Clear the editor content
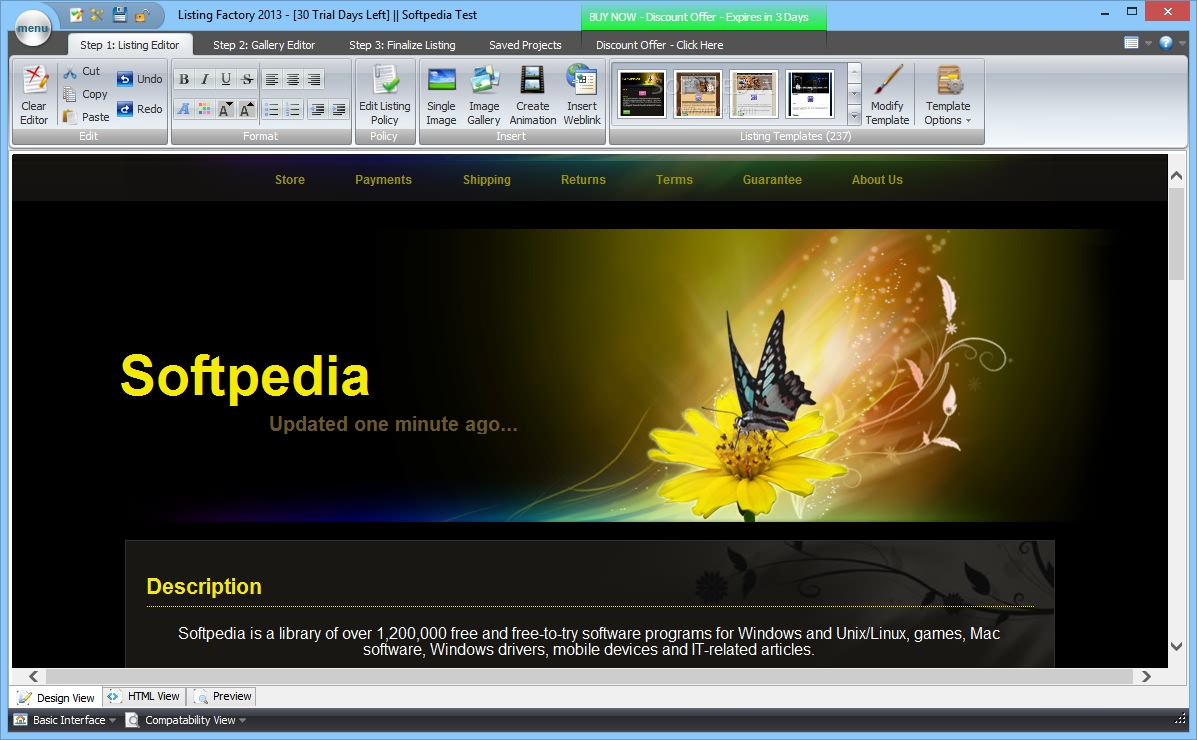Image resolution: width=1197 pixels, height=740 pixels. coord(34,96)
